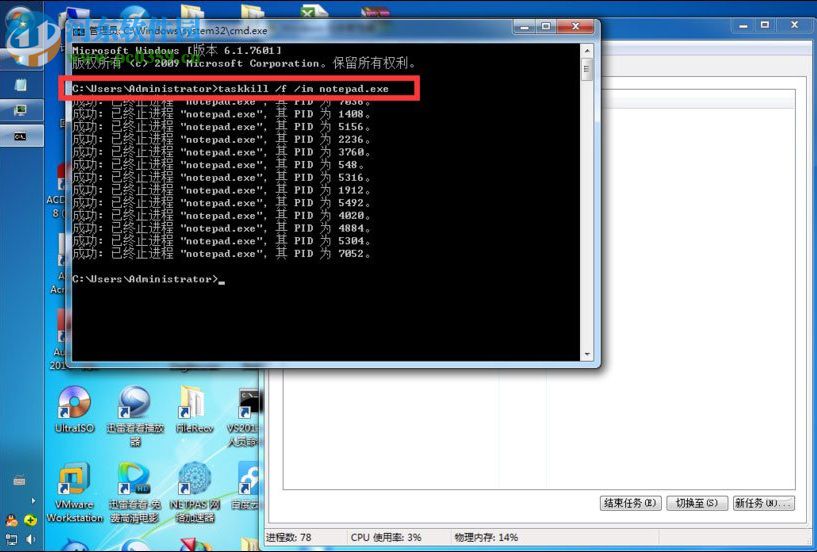This screenshot has width=817, height=552.
Task: Click the cmd vertical scrollbar thumb
Action: click(587, 69)
